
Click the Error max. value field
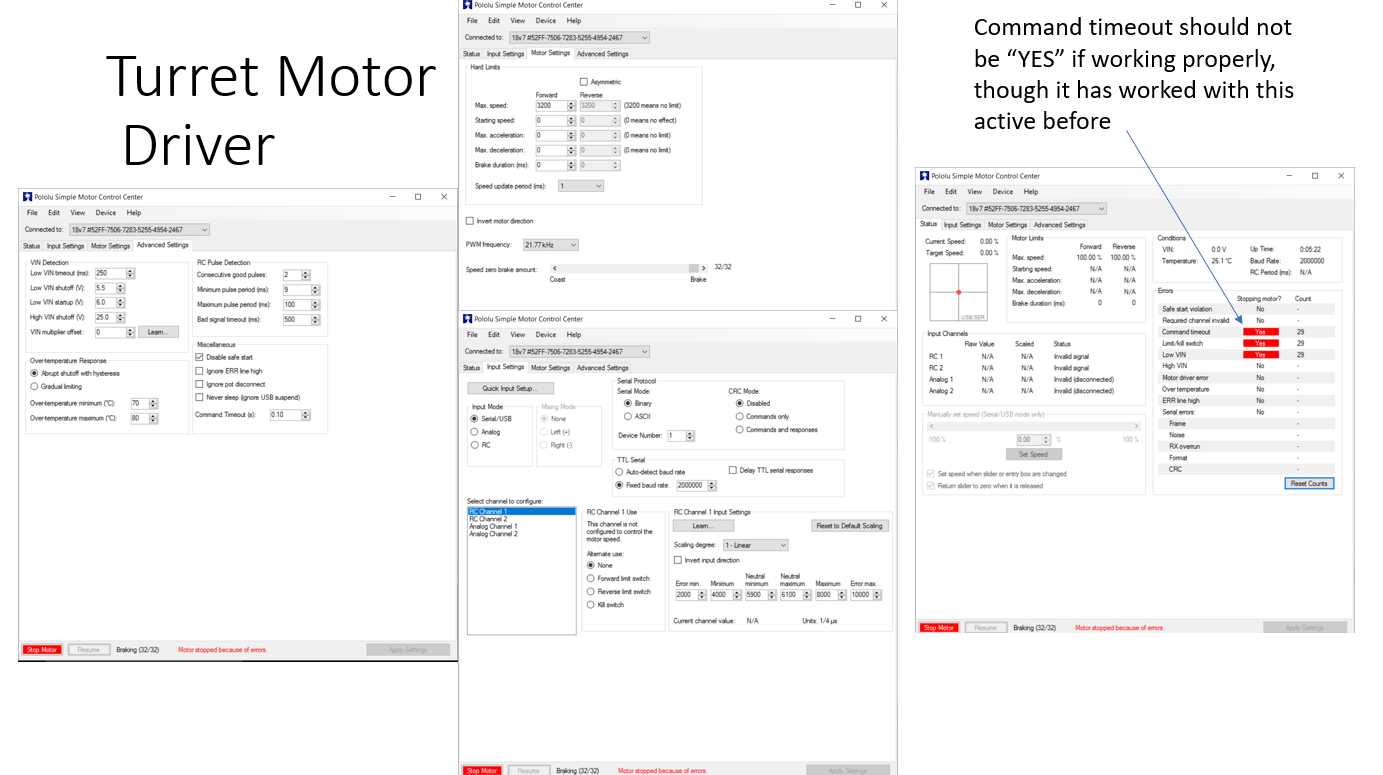tap(862, 595)
